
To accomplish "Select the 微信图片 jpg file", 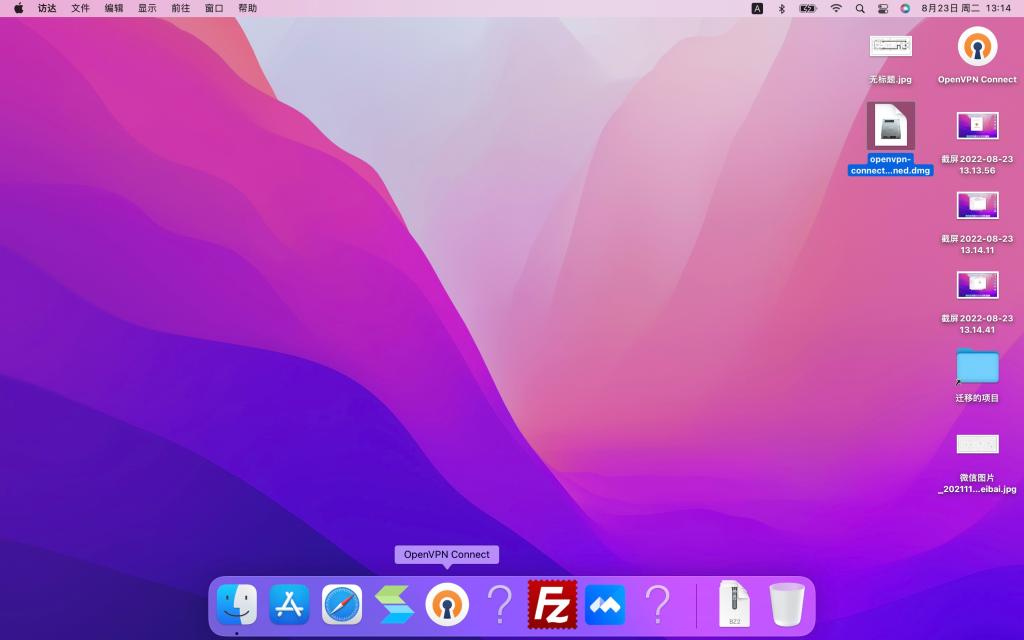I will pyautogui.click(x=977, y=444).
